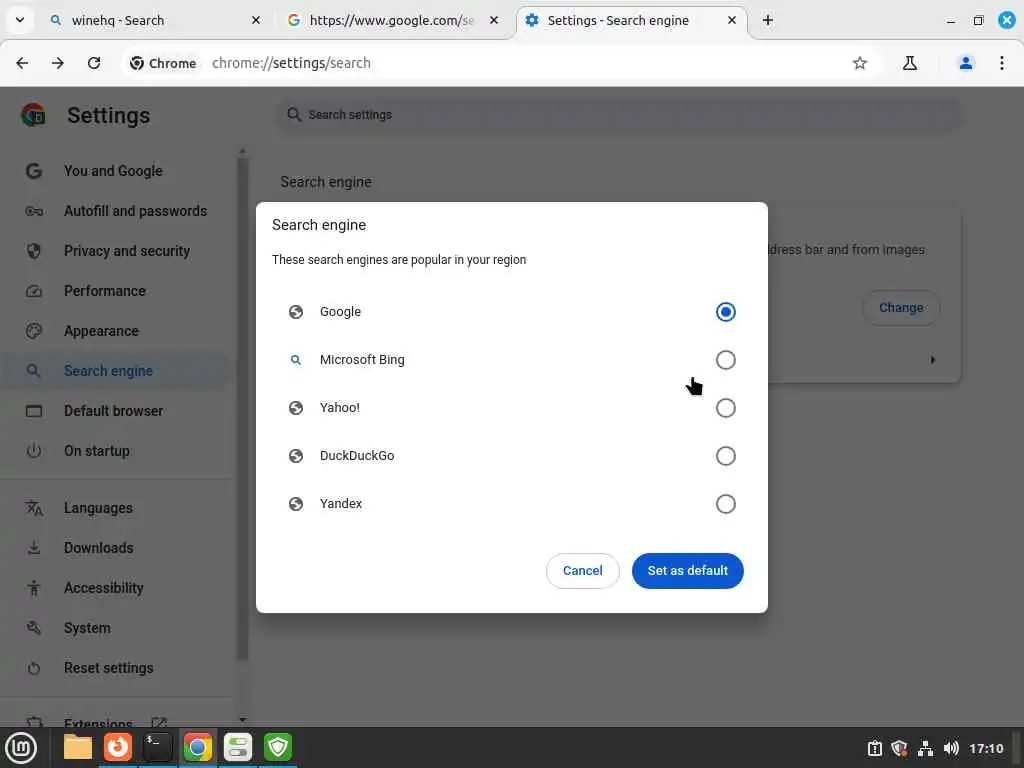1024x768 pixels.
Task: Open the Files folder in taskbar
Action: point(78,747)
